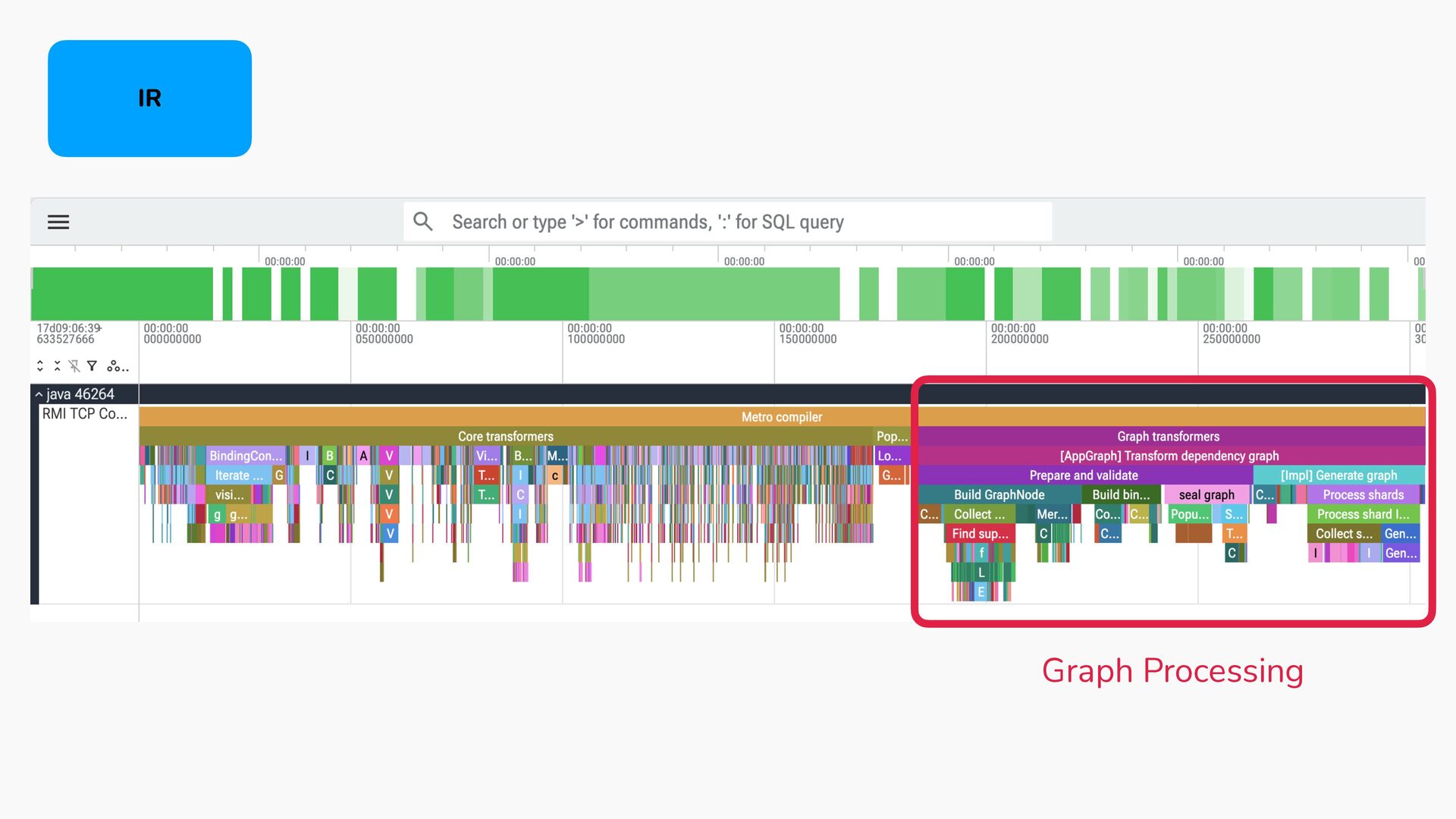This screenshot has height=819, width=1456.
Task: Click the search magnifier icon
Action: (x=423, y=221)
